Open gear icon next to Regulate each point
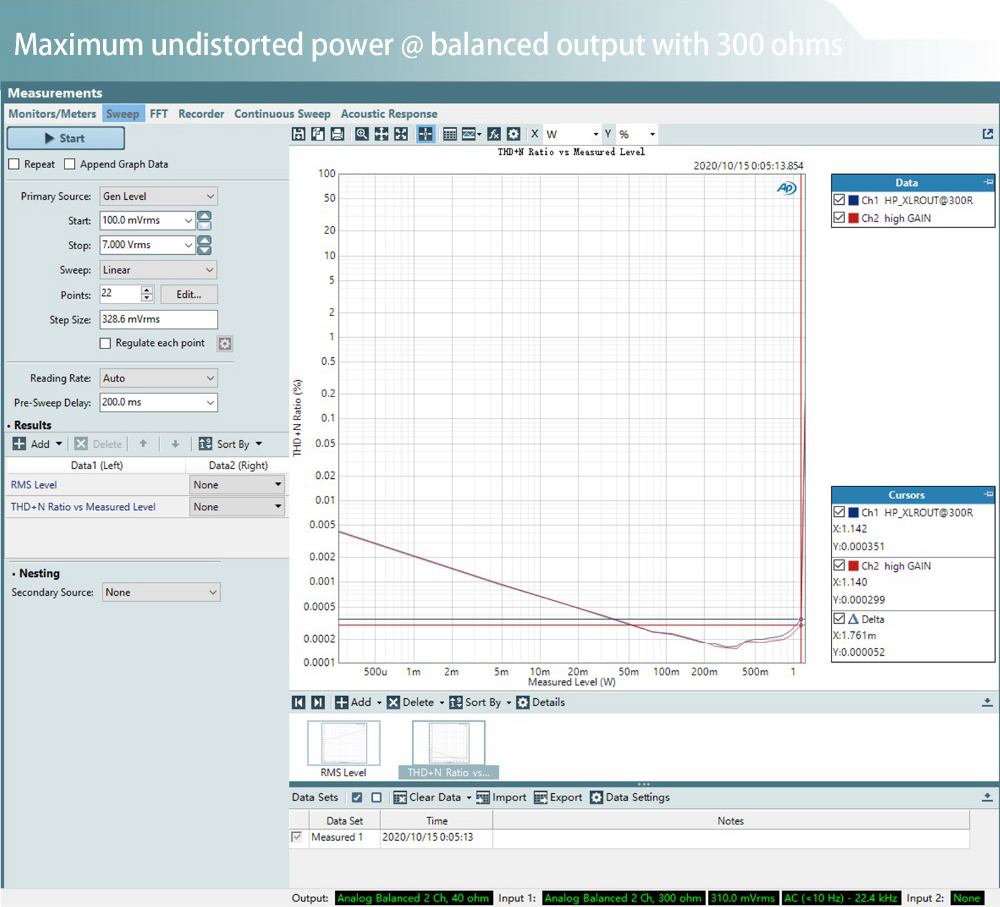 [225, 343]
